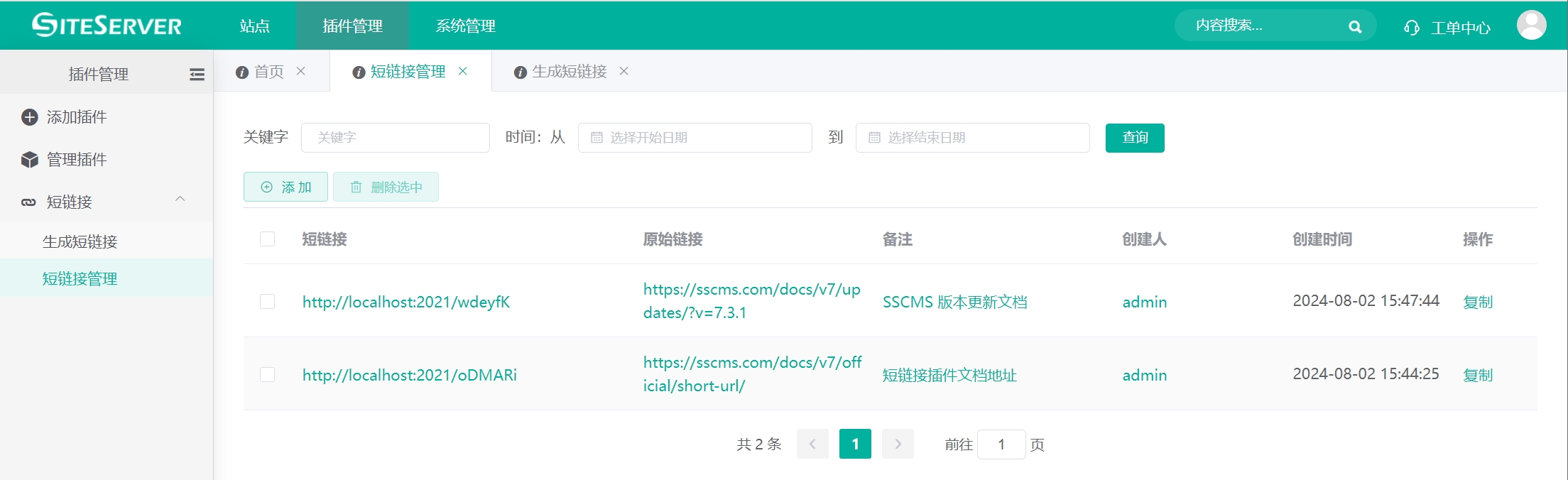Close the 首页 tab
This screenshot has width=1568, height=480.
pyautogui.click(x=301, y=71)
